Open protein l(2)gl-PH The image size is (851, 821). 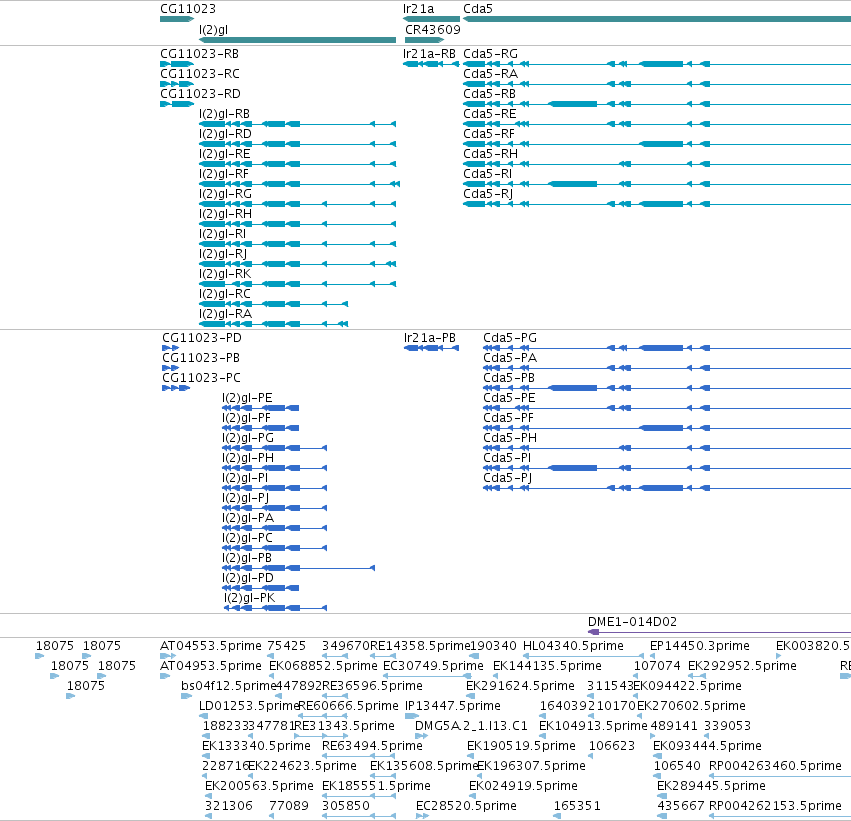click(275, 468)
